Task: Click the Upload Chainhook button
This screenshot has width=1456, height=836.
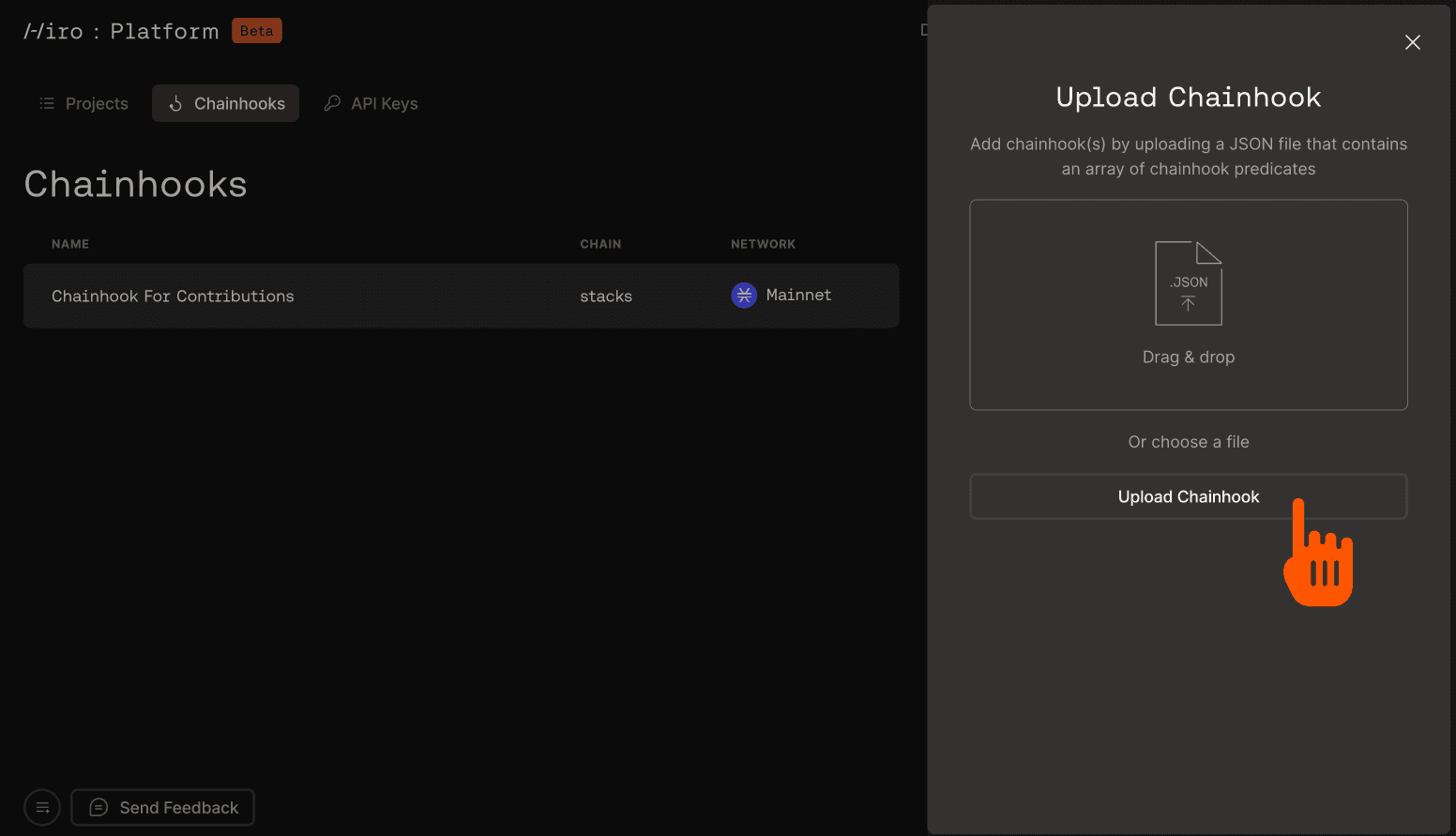Action: [1188, 496]
